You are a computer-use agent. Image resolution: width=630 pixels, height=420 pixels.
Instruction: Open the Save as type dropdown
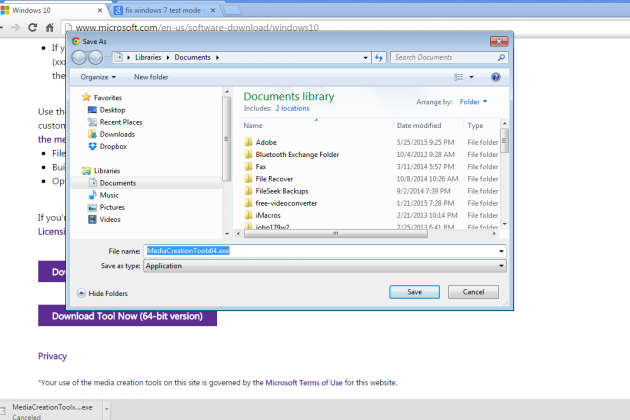pos(325,266)
